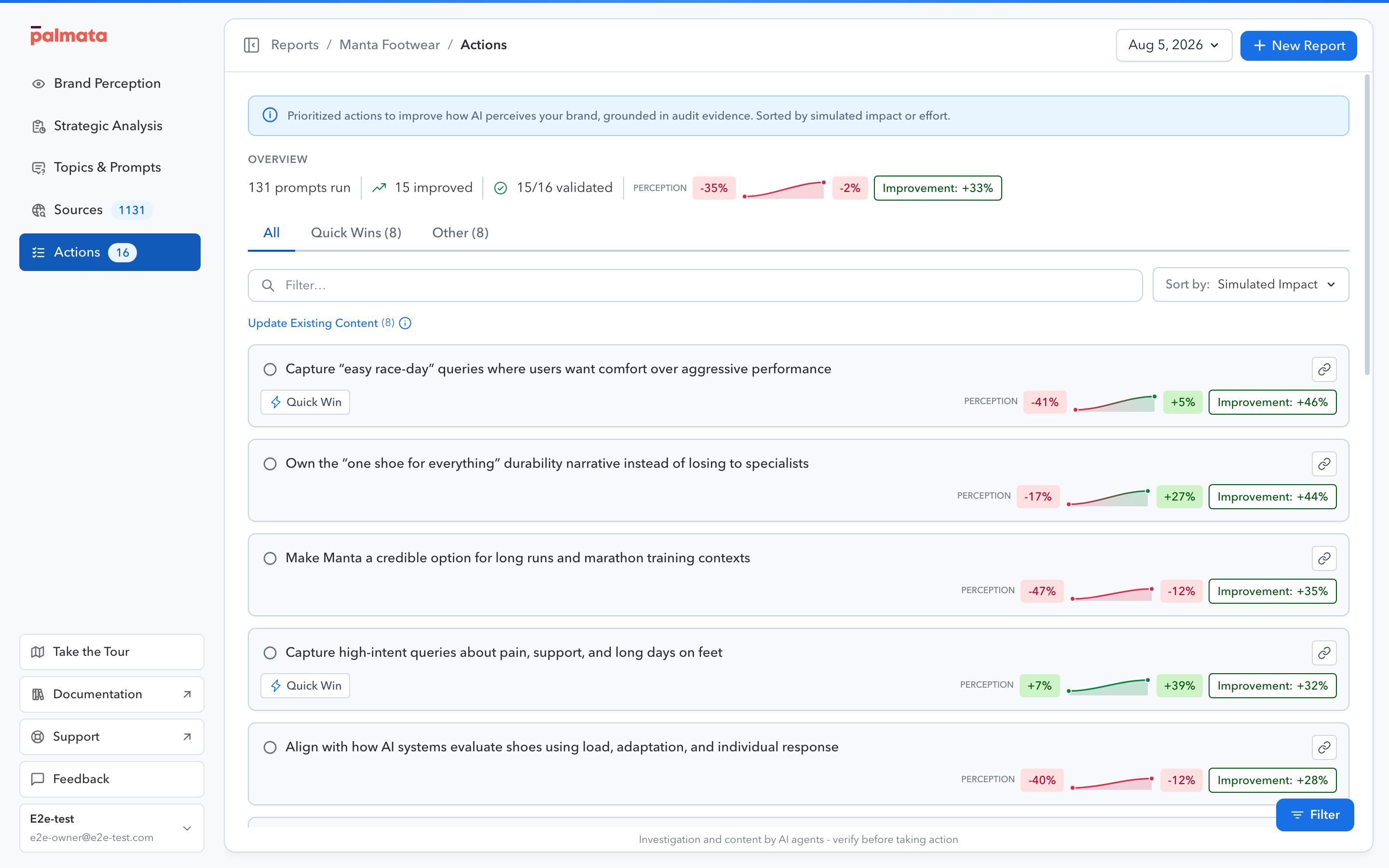
Task: Click the "Improvement: +46%" badge
Action: tap(1272, 403)
